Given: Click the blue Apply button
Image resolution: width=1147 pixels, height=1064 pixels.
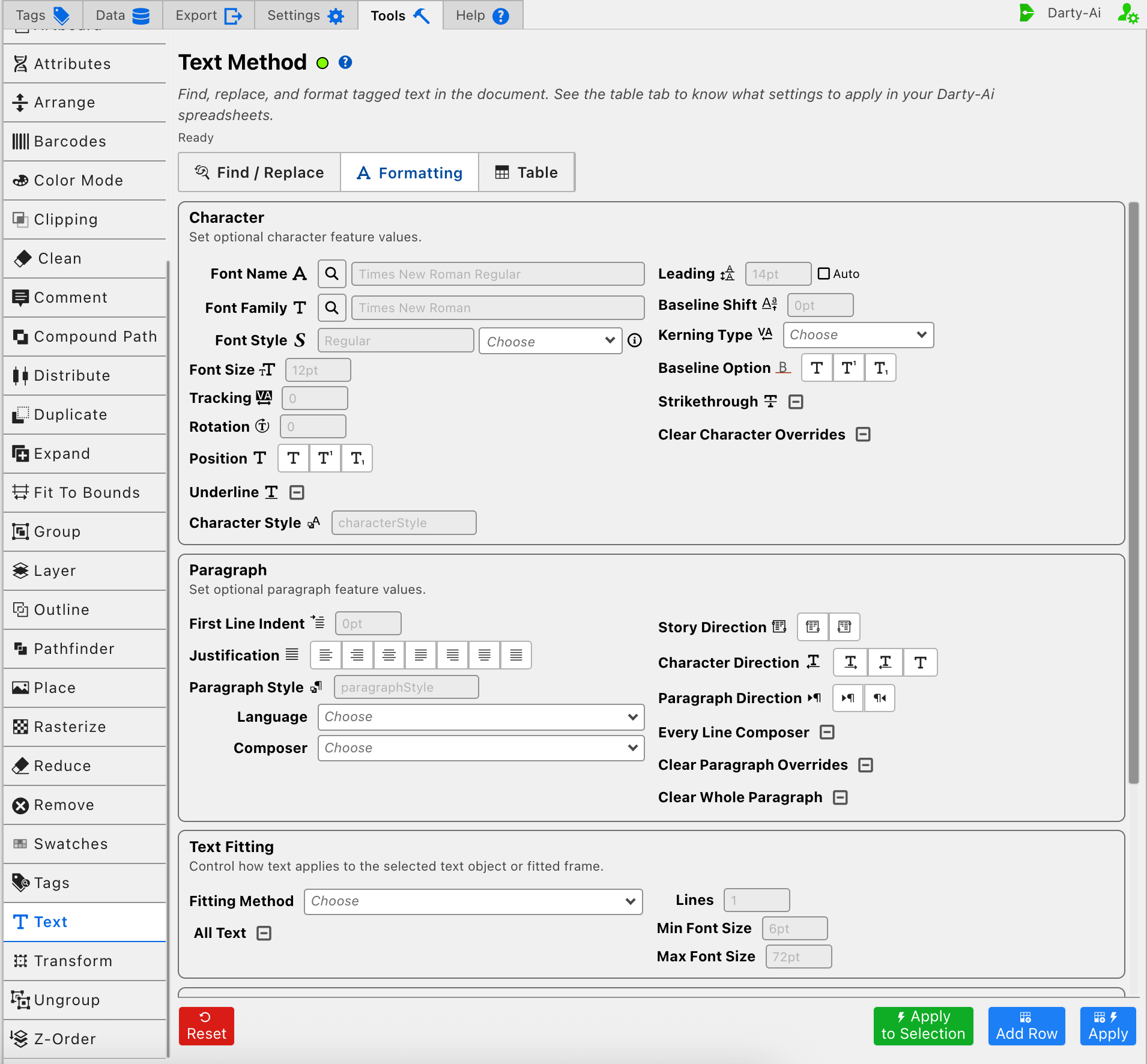Looking at the screenshot, I should [x=1108, y=1026].
